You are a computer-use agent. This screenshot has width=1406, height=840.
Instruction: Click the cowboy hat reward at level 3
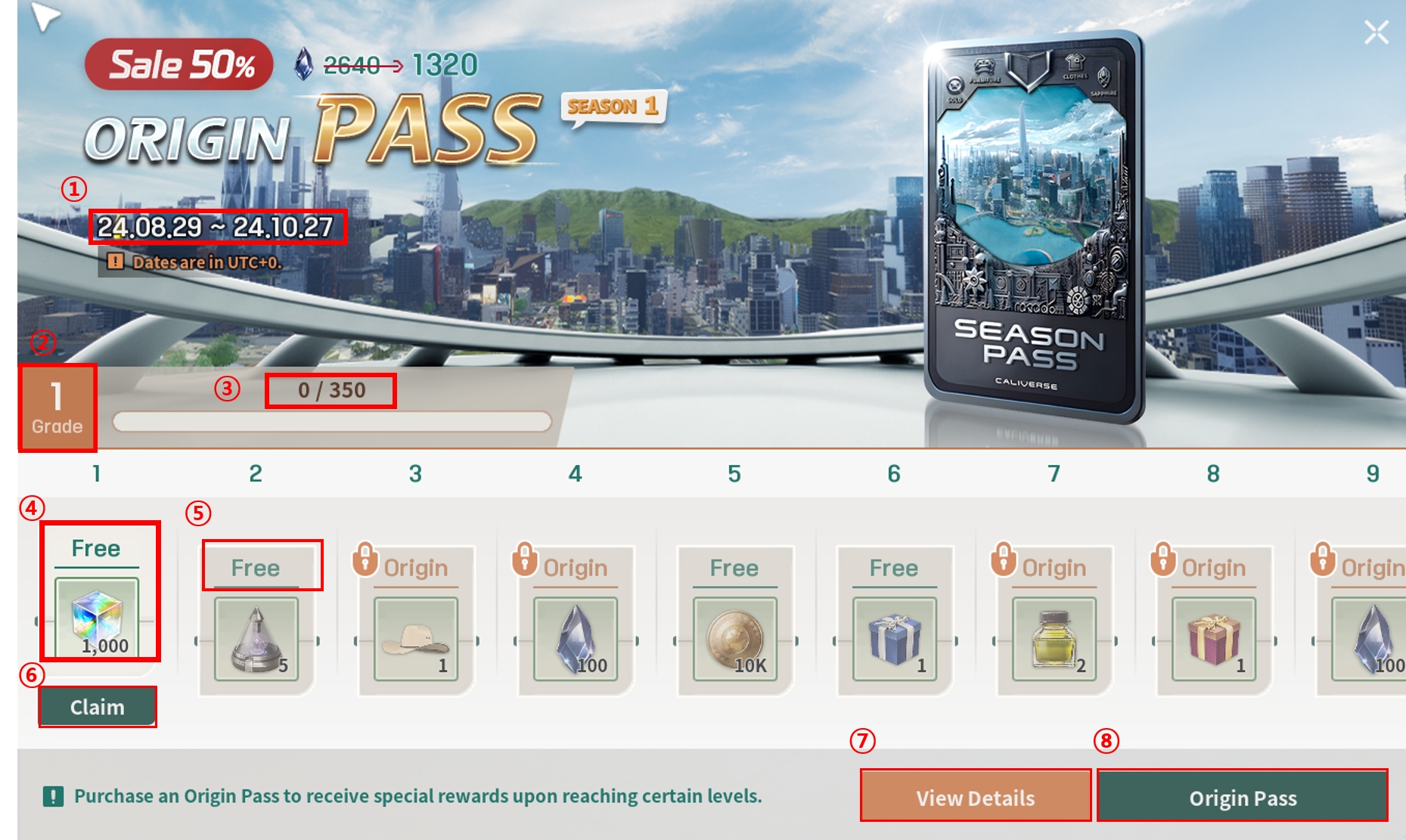click(x=415, y=639)
